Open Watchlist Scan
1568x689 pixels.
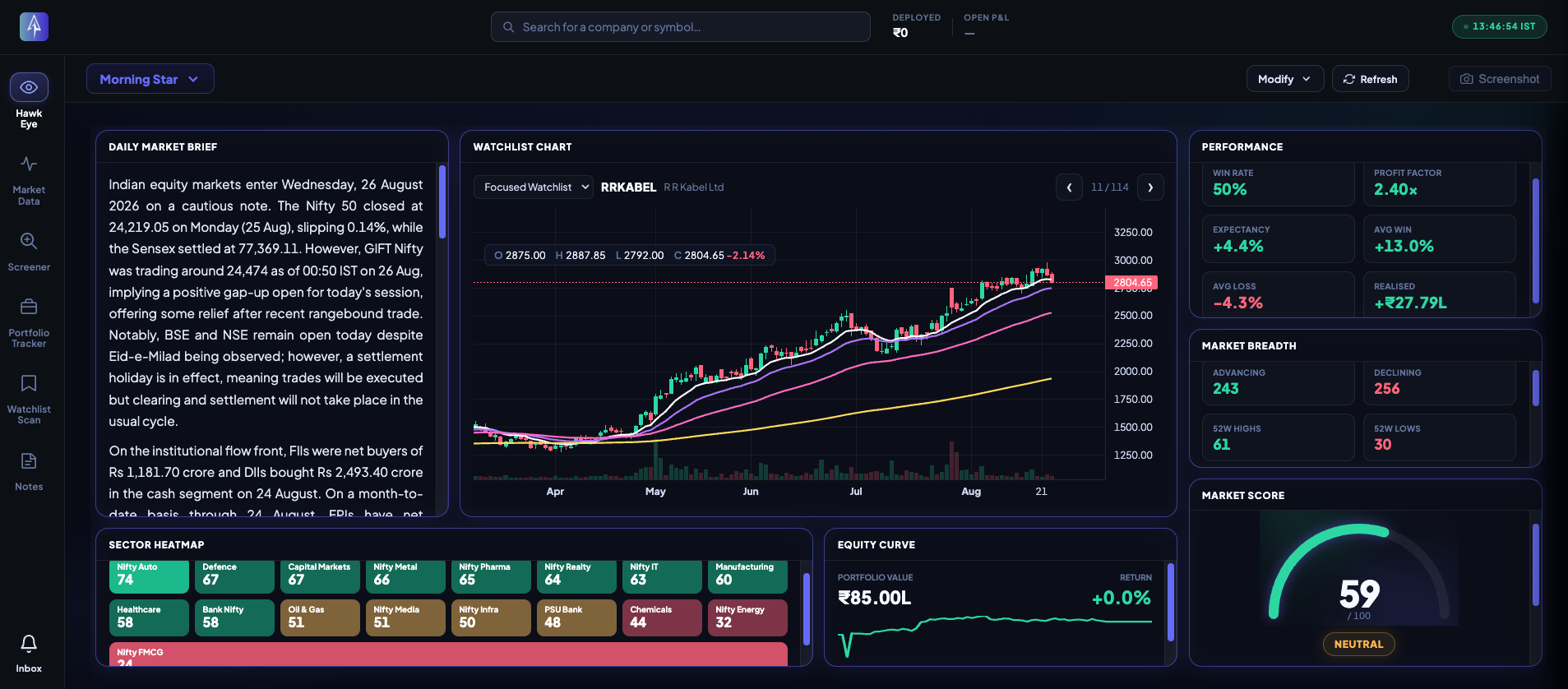click(x=29, y=399)
